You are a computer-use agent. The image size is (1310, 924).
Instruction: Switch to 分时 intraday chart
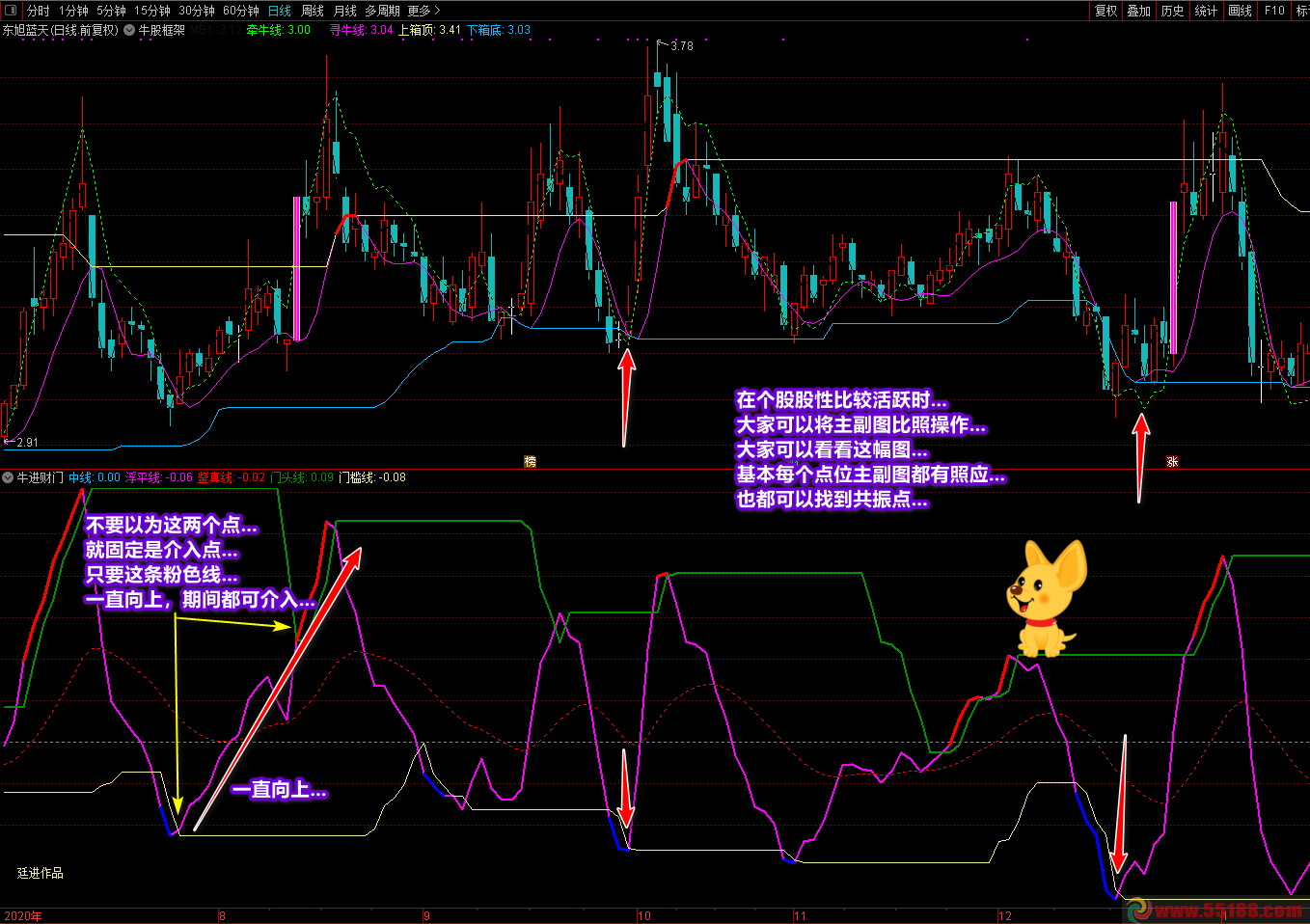tap(39, 11)
